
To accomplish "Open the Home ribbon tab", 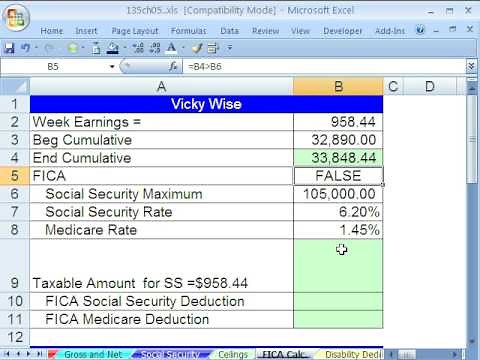I will [x=52, y=31].
